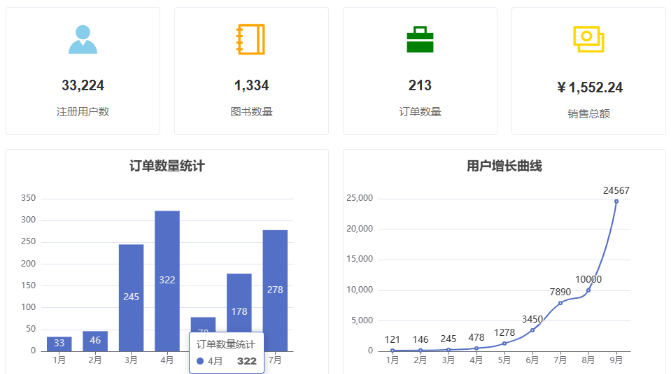Select the ¥1,552.24 sales total
671x374 pixels.
pos(590,87)
